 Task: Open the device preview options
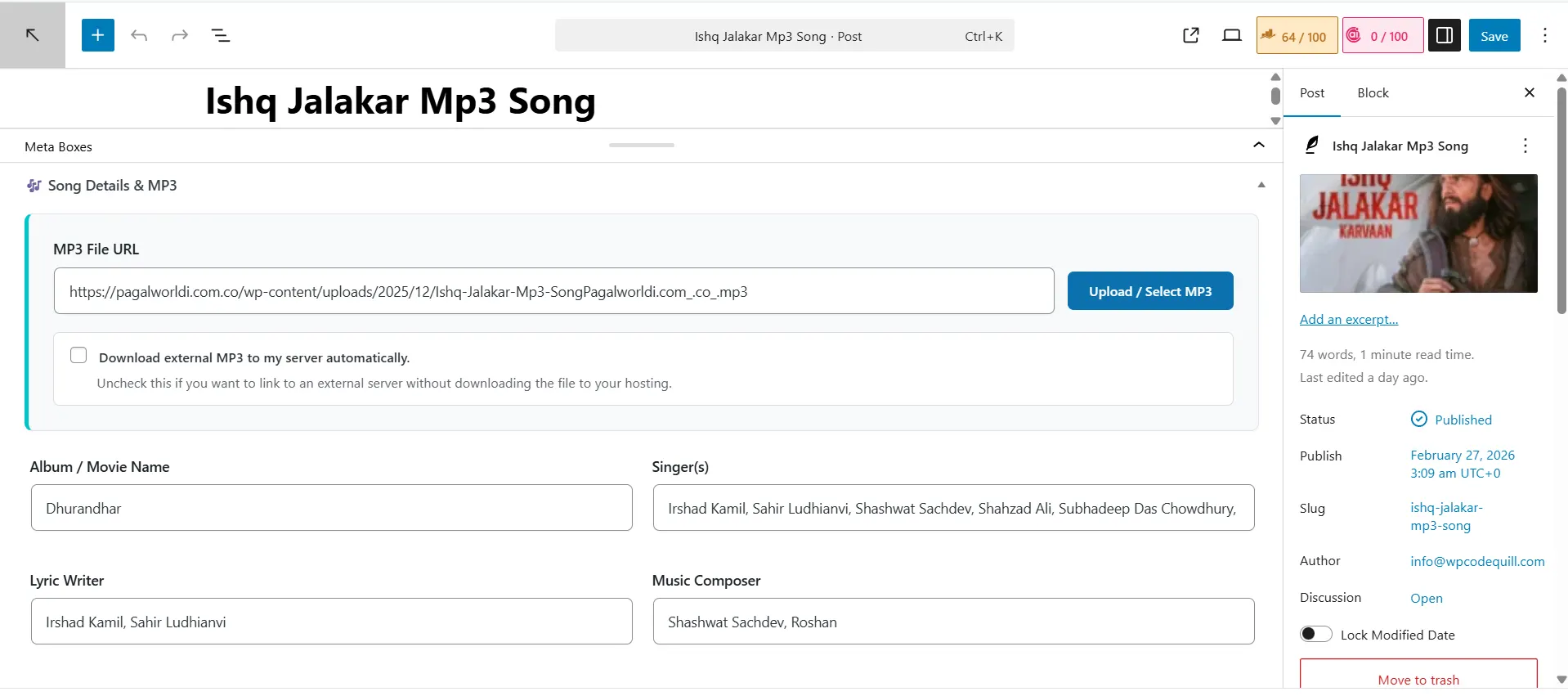tap(1231, 35)
